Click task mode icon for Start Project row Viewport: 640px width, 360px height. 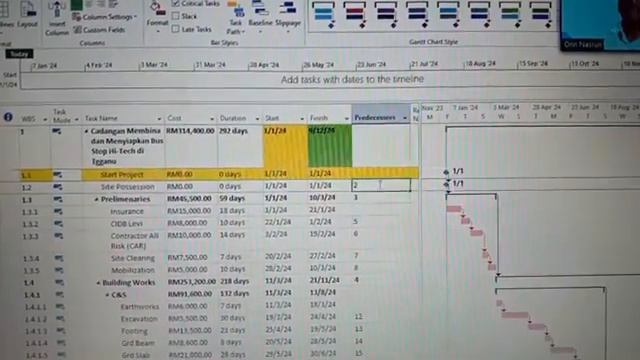(58, 175)
